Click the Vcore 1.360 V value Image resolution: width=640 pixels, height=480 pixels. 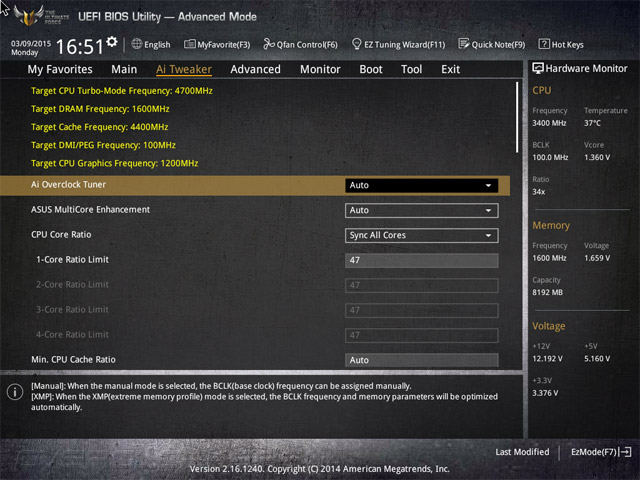click(x=597, y=157)
